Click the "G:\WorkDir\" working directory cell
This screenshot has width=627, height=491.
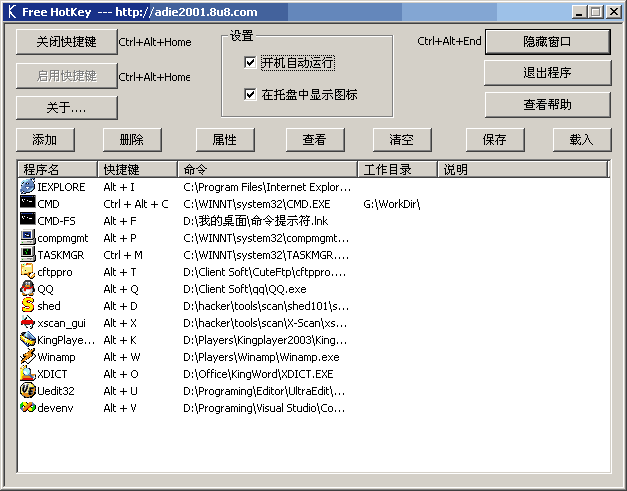[391, 204]
